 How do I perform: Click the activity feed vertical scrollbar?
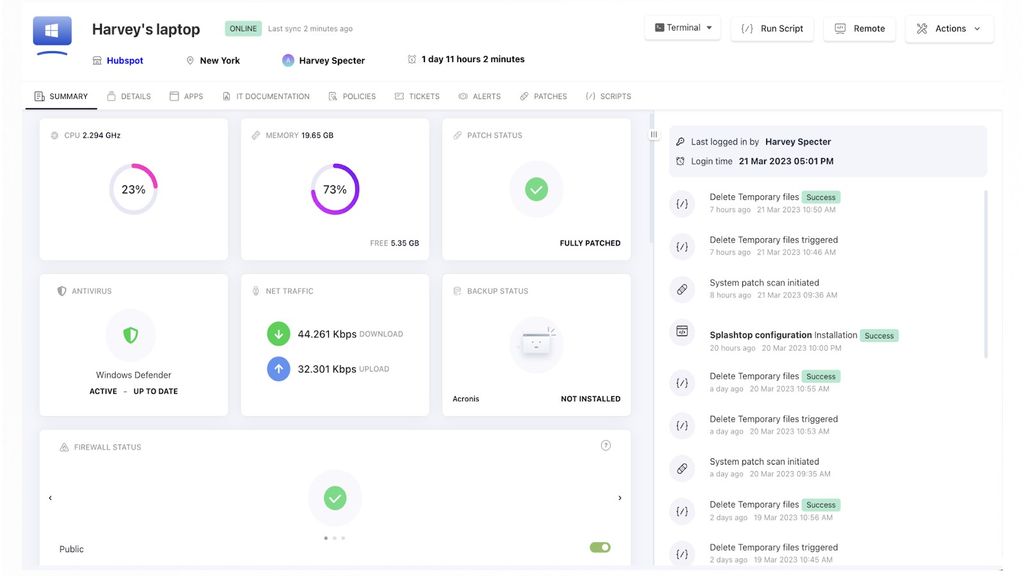click(x=986, y=275)
